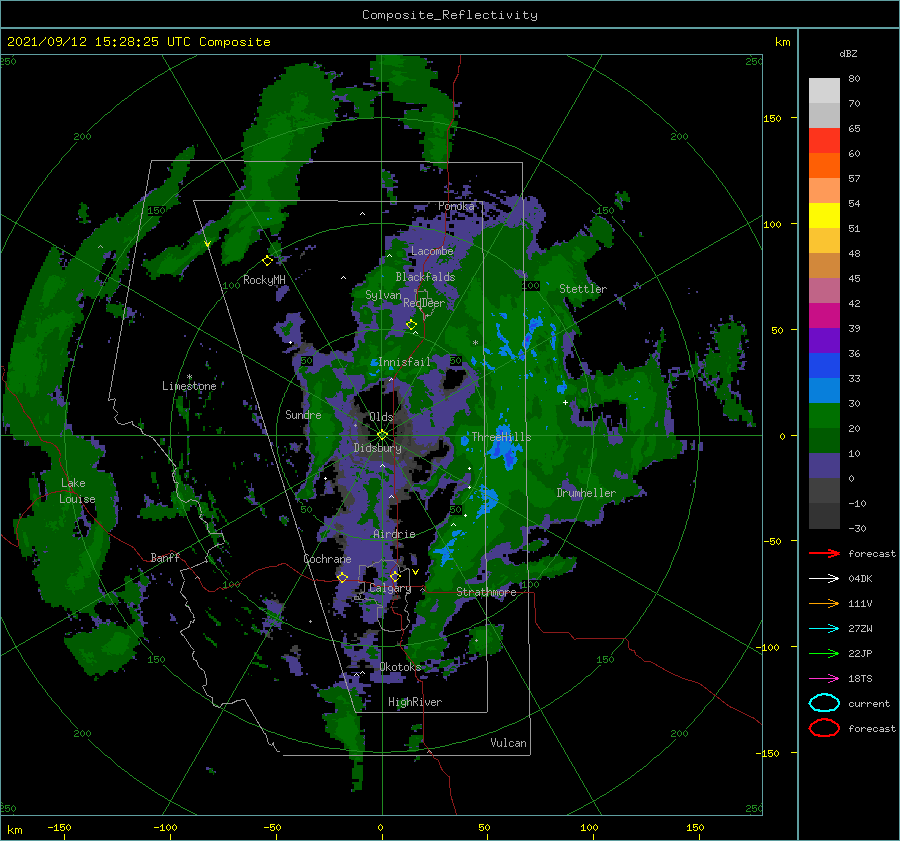900x841 pixels.
Task: Select the white 04DK arrow symbol
Action: click(x=824, y=578)
